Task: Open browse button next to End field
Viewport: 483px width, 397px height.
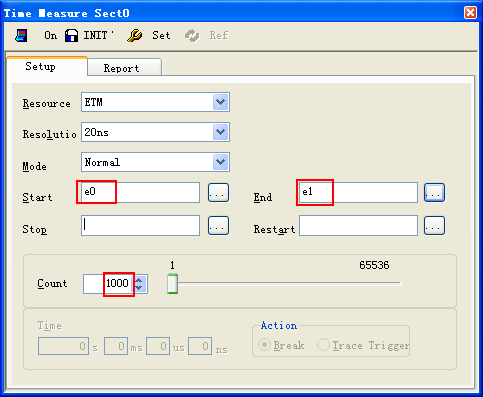Action: point(434,192)
